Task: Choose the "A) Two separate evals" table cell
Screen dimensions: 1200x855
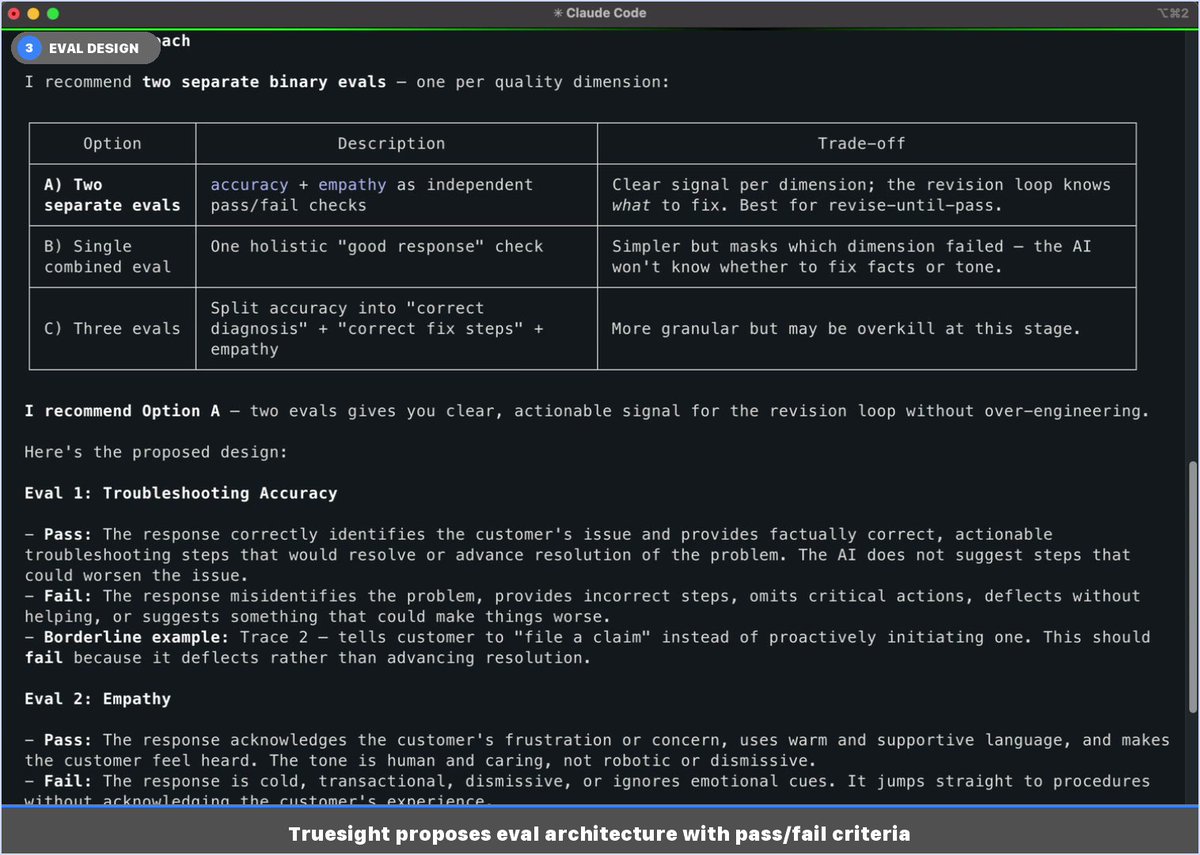Action: pyautogui.click(x=112, y=195)
